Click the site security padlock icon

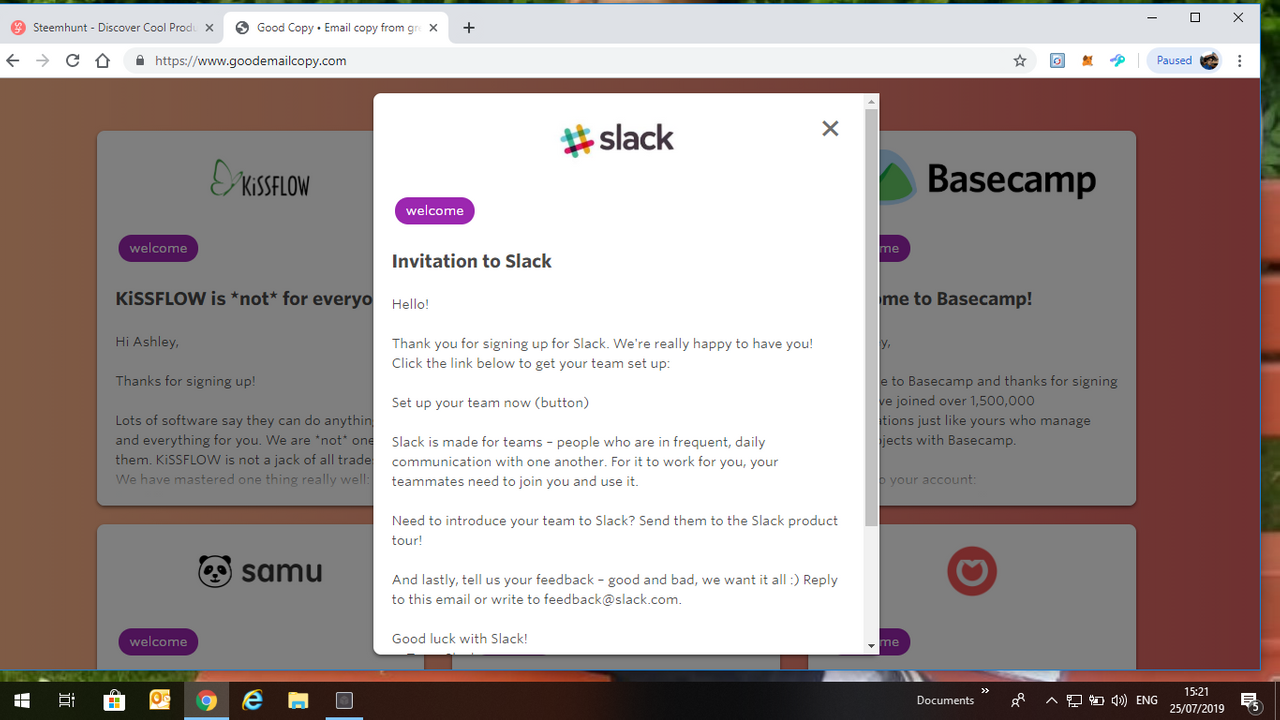tap(139, 61)
